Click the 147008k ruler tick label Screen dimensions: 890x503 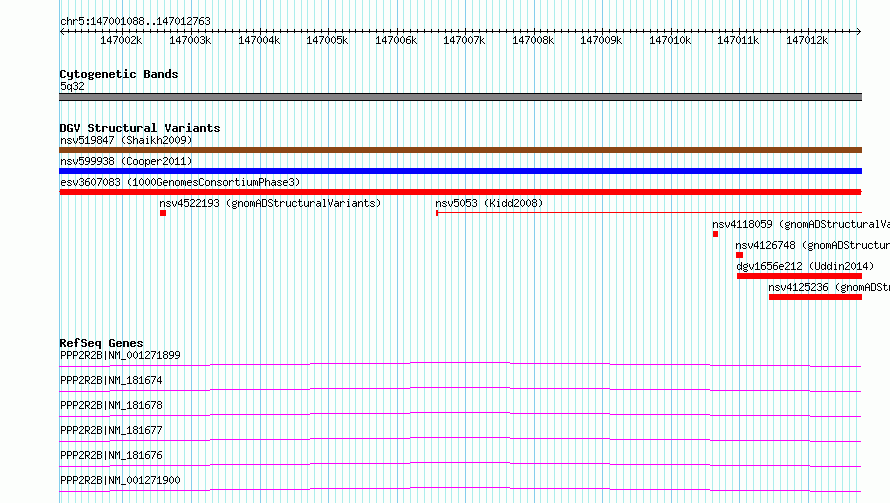[533, 40]
